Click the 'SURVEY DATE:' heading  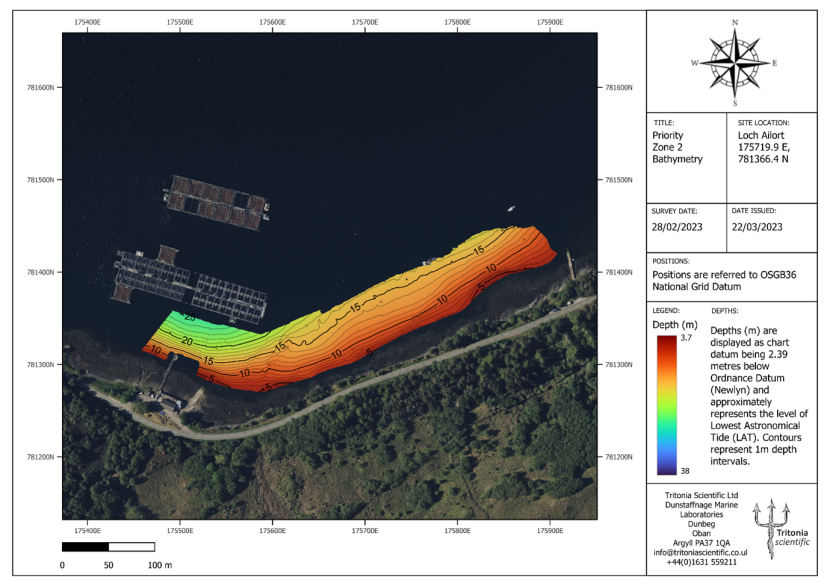pos(674,211)
